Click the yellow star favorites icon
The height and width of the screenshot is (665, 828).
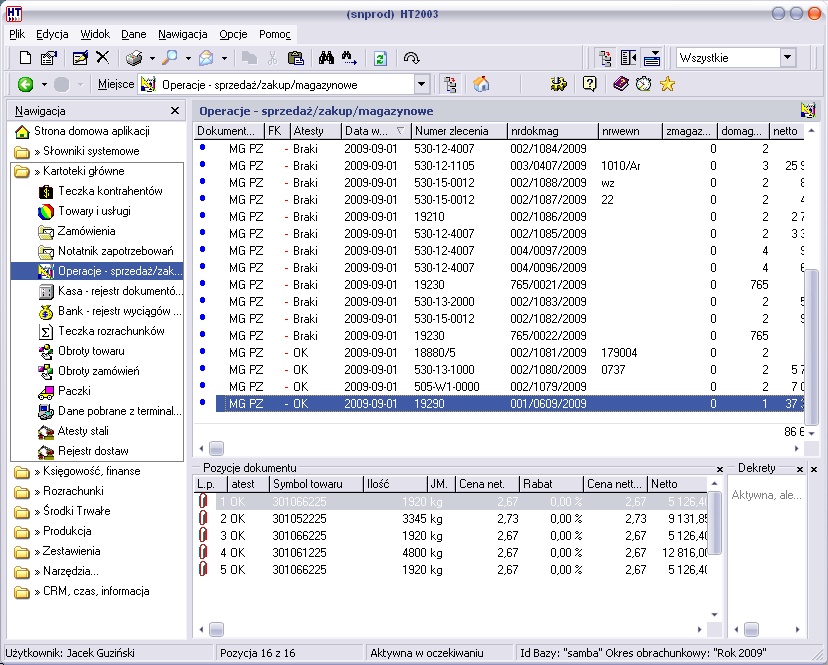[x=667, y=84]
